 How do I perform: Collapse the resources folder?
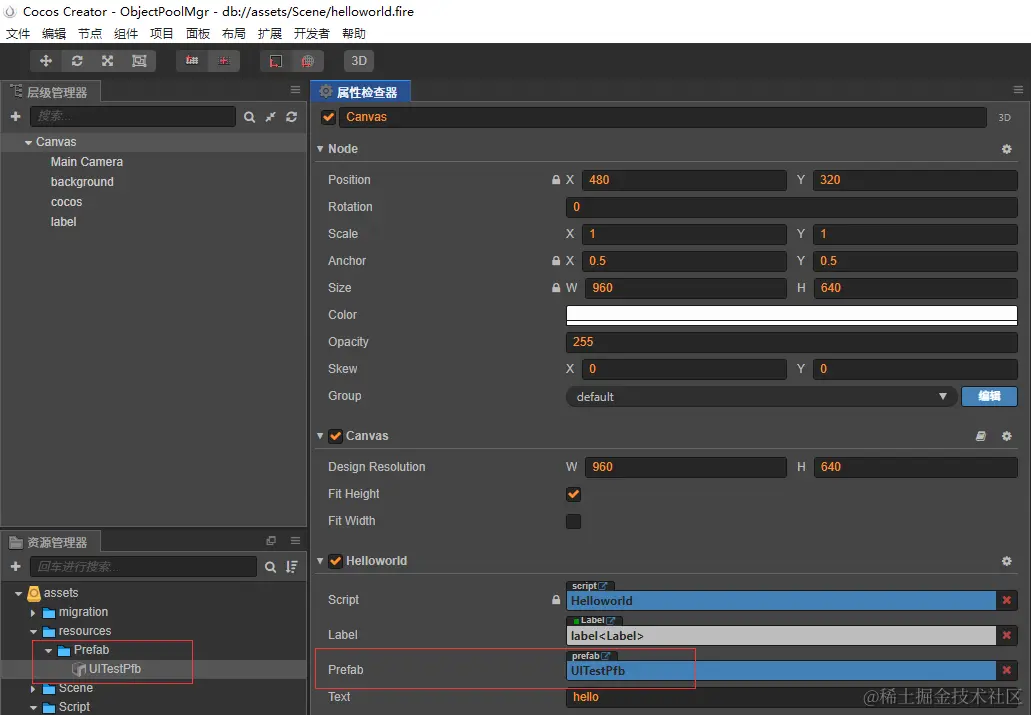pos(33,631)
